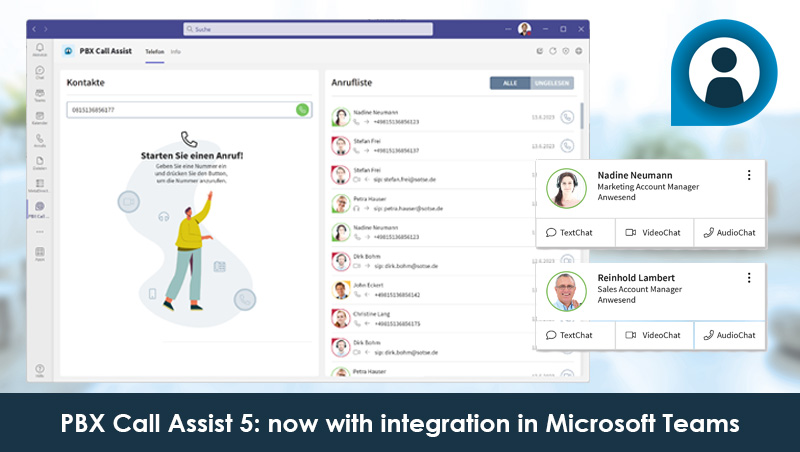
Task: Show more apps via sidebar ellipsis
Action: click(x=40, y=232)
